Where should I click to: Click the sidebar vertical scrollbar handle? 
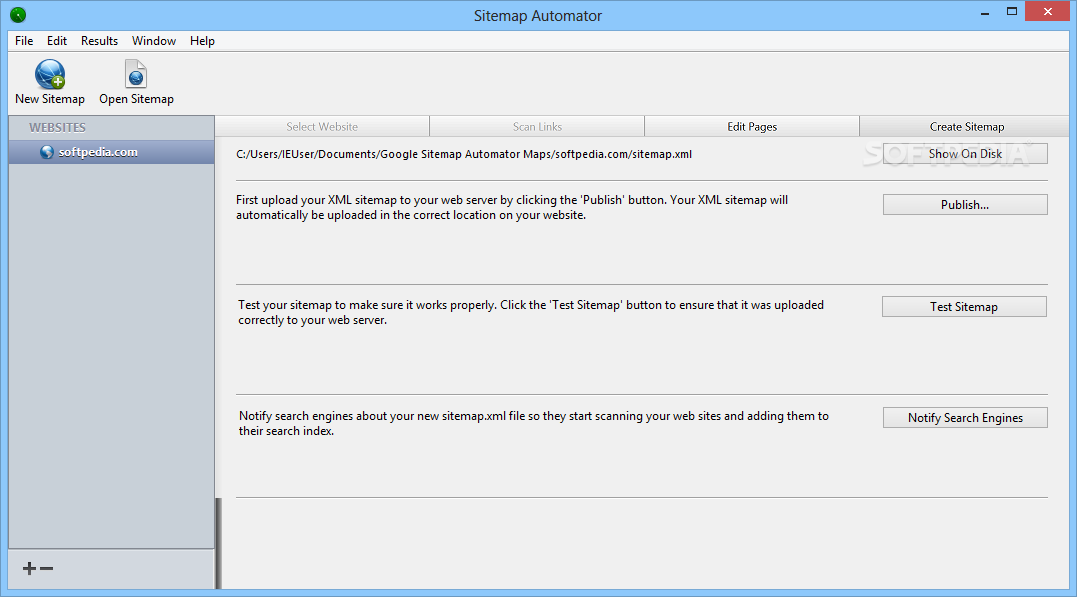click(x=218, y=543)
